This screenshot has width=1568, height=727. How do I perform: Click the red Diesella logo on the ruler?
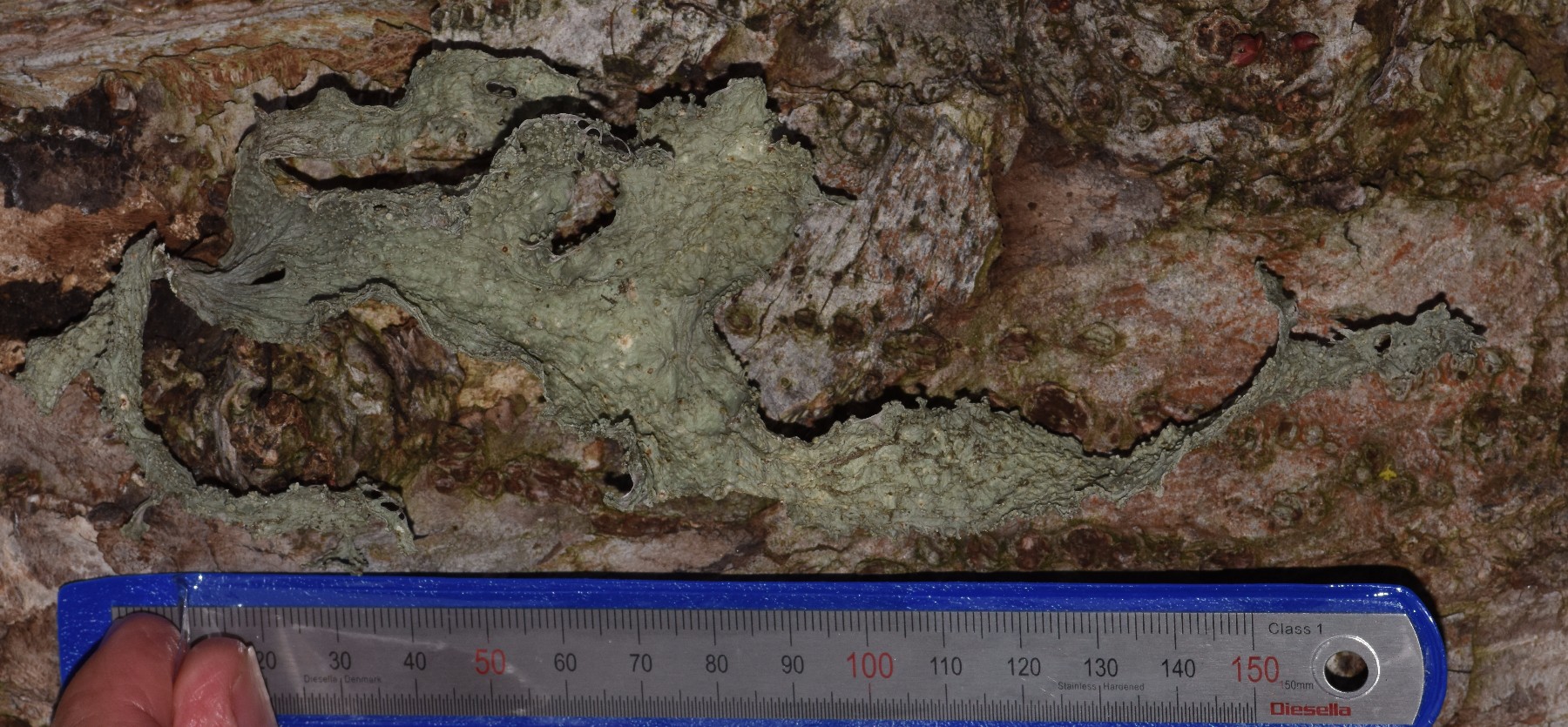1304,709
